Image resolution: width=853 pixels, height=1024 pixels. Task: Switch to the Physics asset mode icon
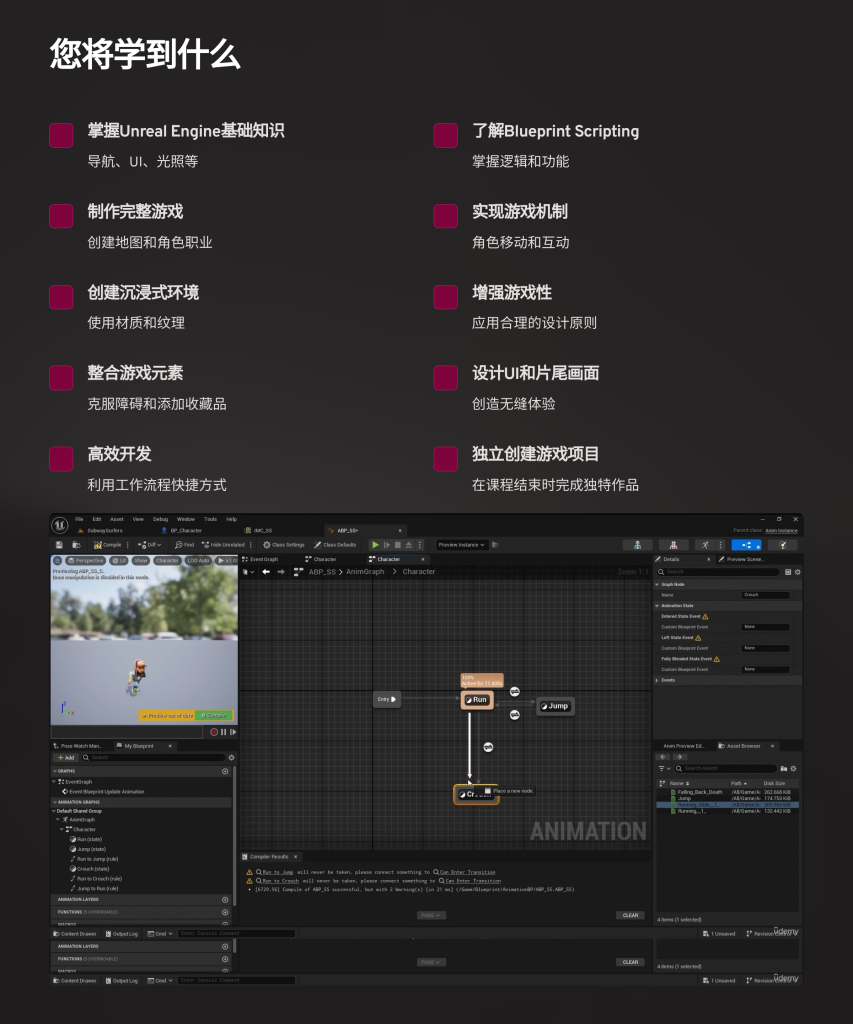pyautogui.click(x=782, y=545)
